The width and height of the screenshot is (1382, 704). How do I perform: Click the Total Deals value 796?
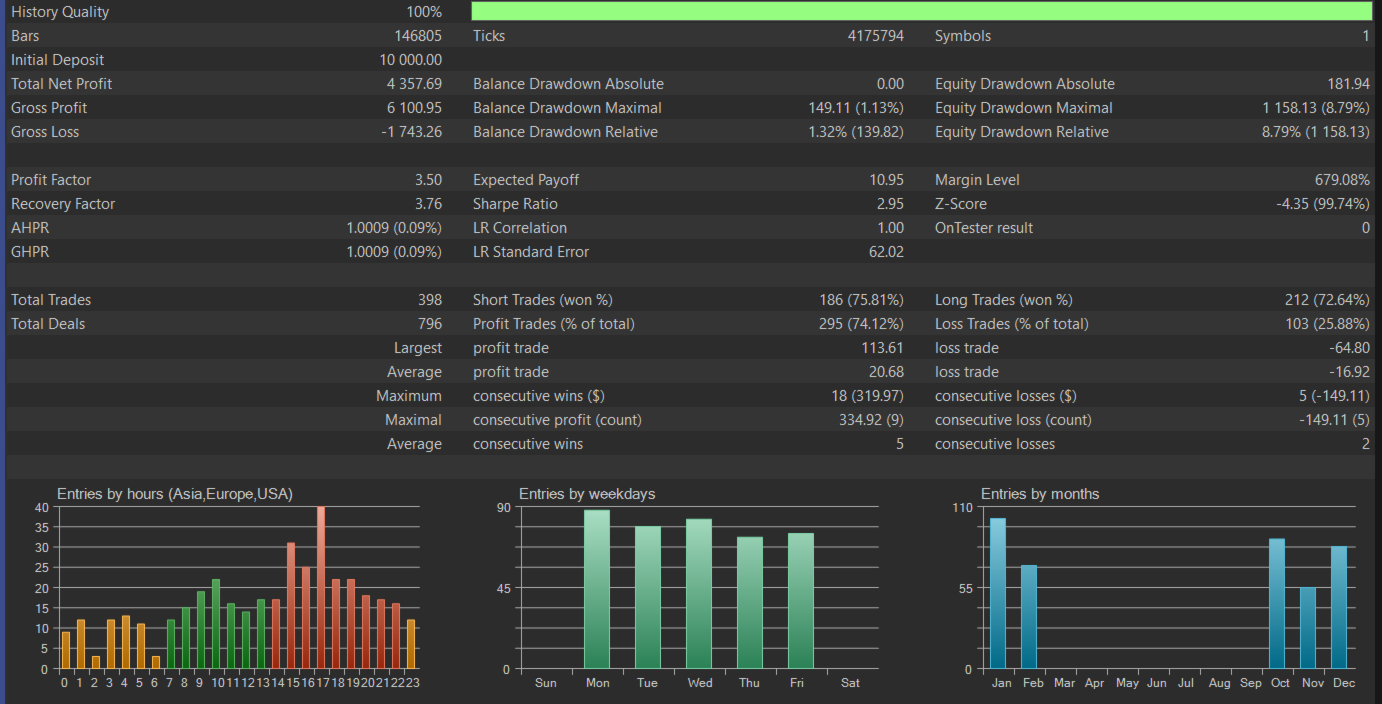[430, 324]
